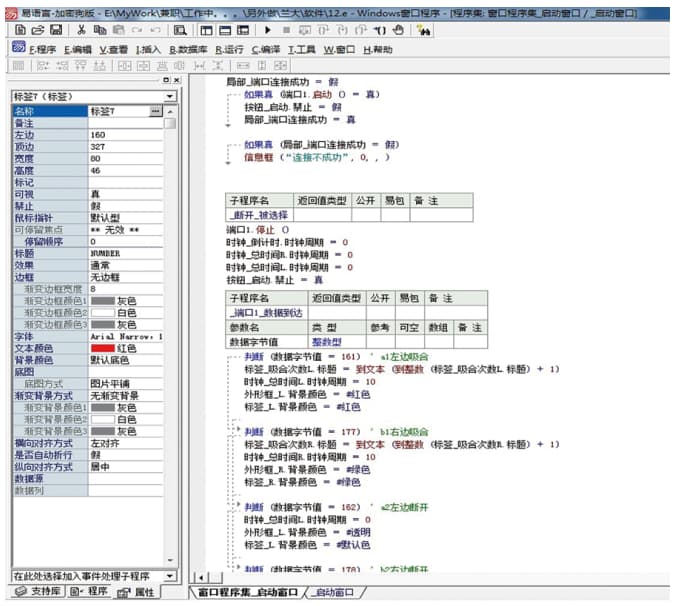The height and width of the screenshot is (606, 678).
Task: Click the application logo beside the menu bar
Action: (19, 47)
